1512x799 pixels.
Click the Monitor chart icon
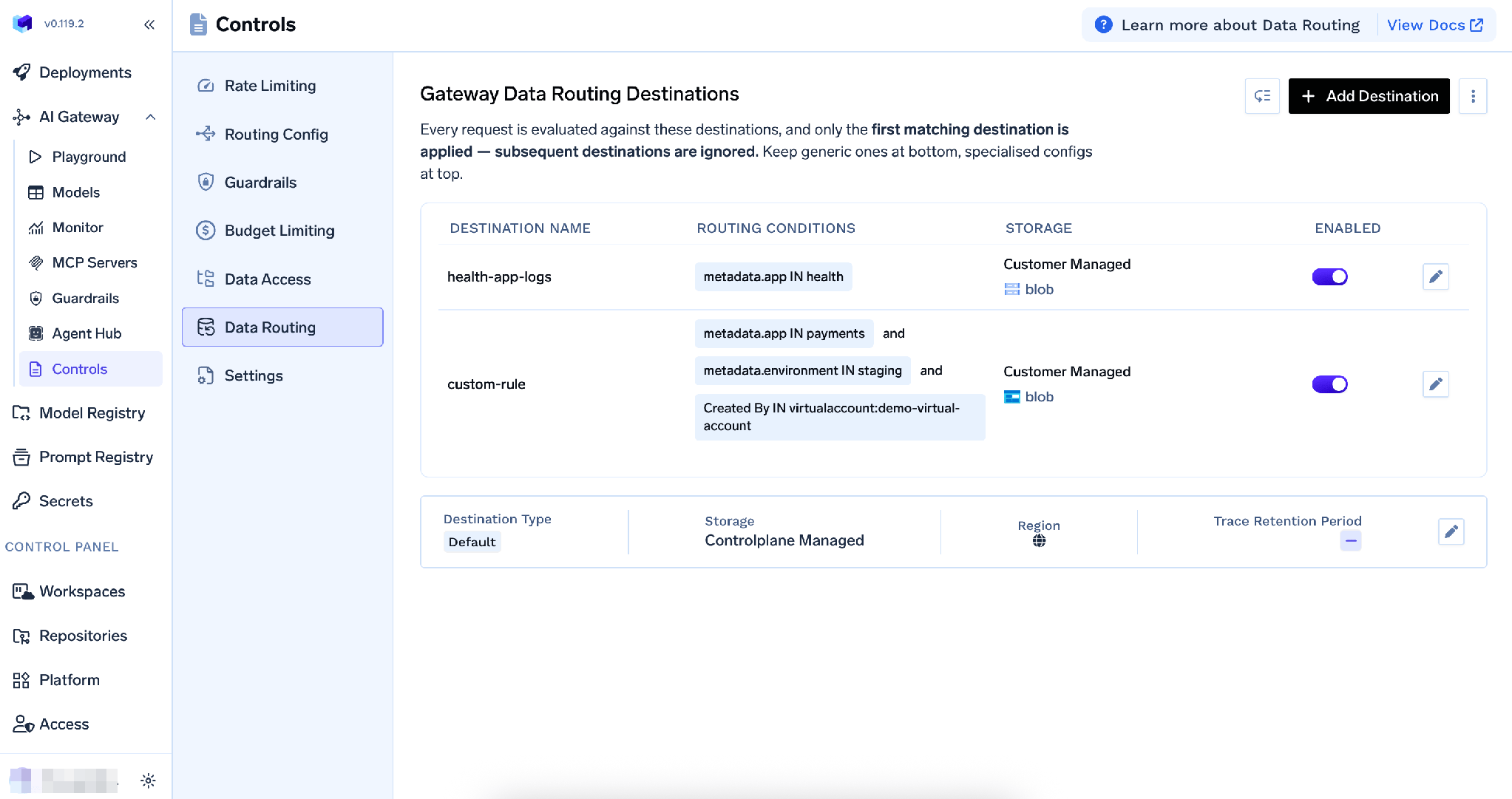(35, 228)
